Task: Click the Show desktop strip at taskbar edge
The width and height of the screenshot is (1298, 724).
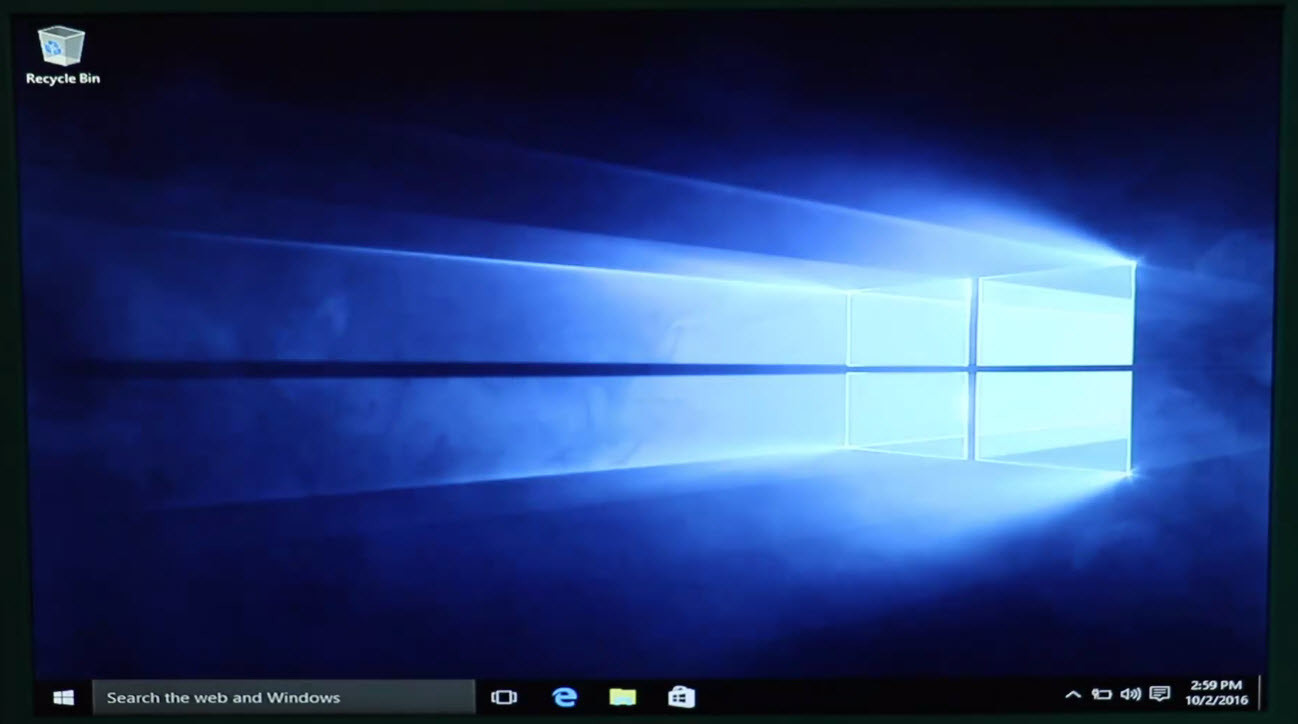Action: click(x=1261, y=693)
